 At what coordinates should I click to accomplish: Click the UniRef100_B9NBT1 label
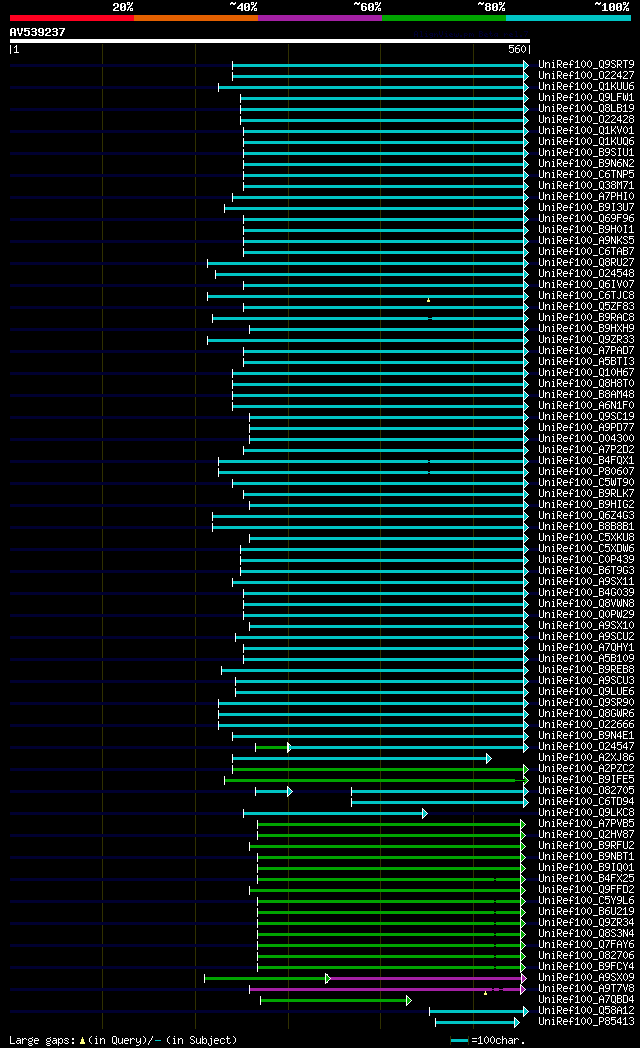(x=586, y=857)
